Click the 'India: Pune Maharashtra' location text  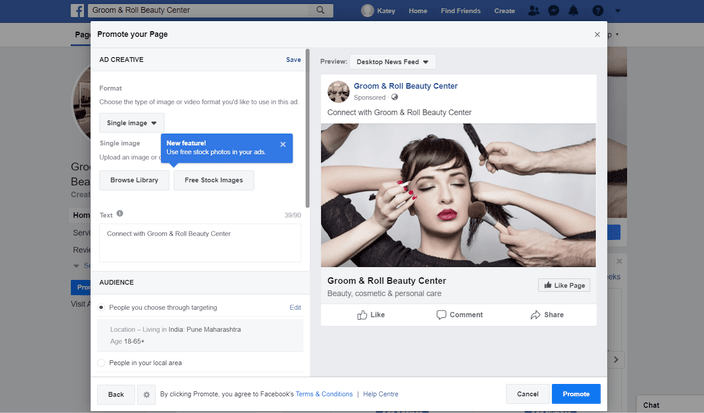204,330
